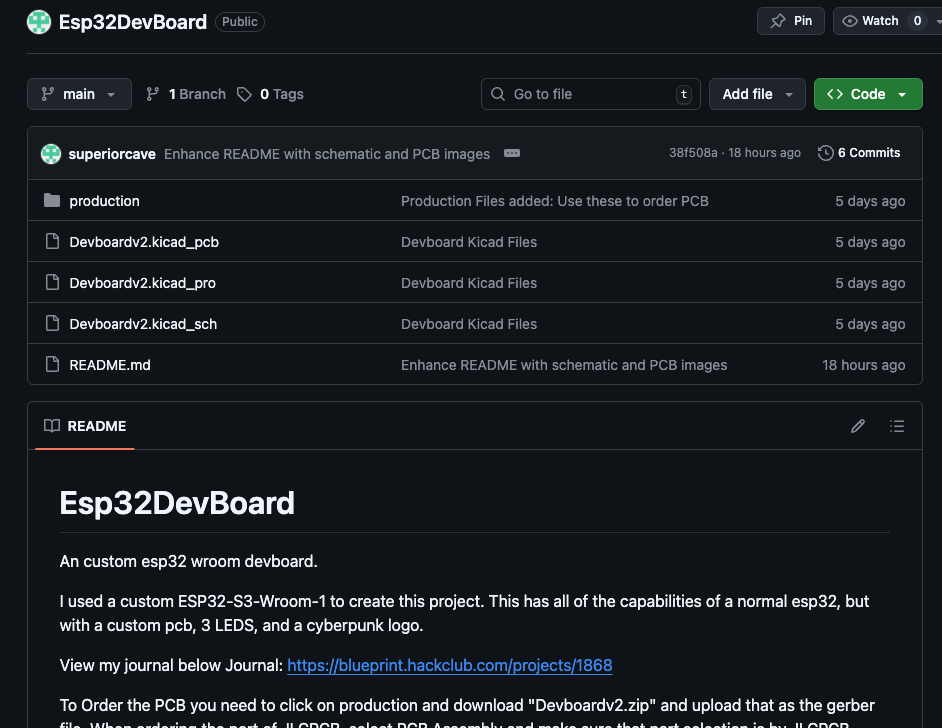
Task: Click the production folder icon
Action: 52,200
